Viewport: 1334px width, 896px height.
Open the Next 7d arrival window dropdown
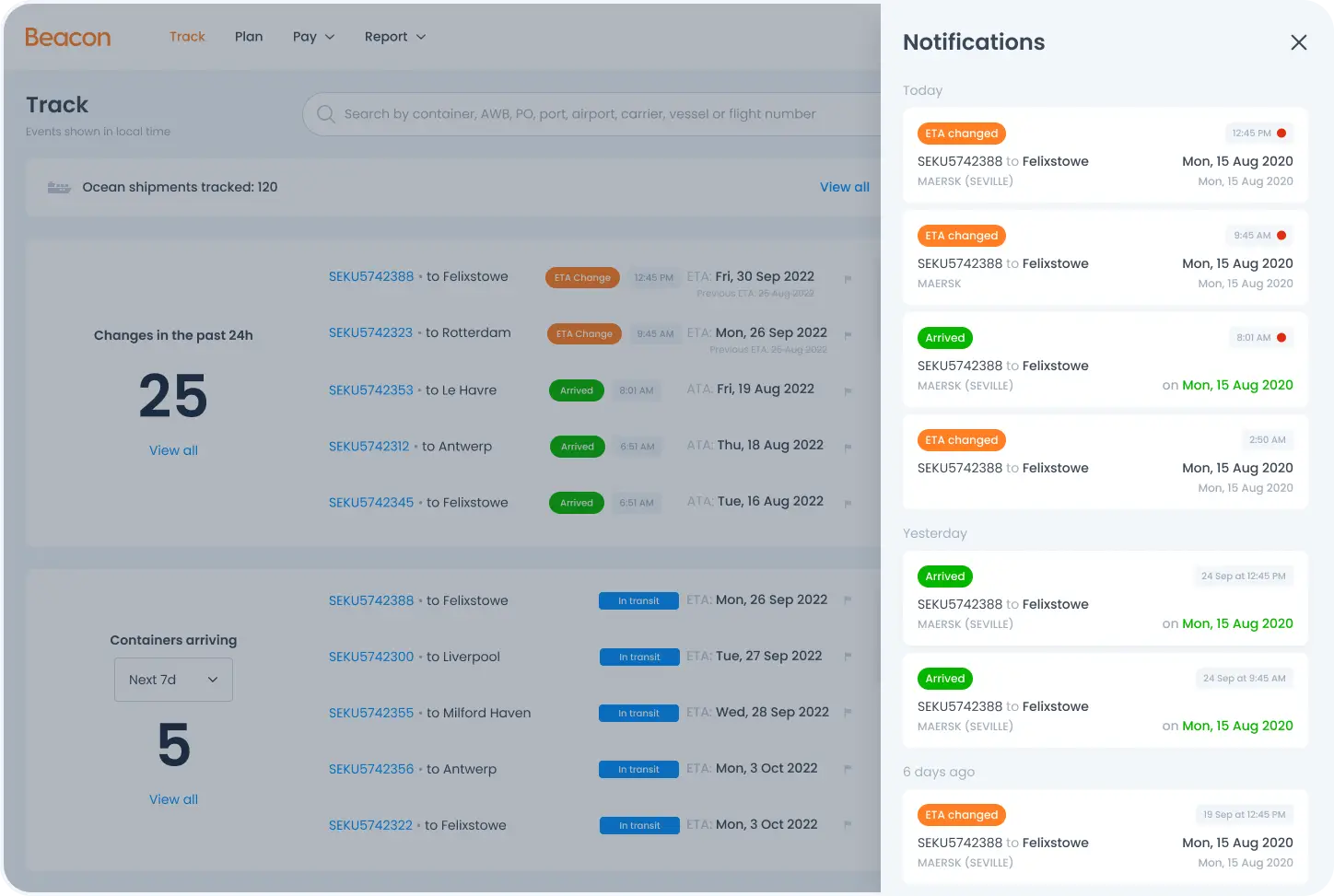(x=173, y=680)
